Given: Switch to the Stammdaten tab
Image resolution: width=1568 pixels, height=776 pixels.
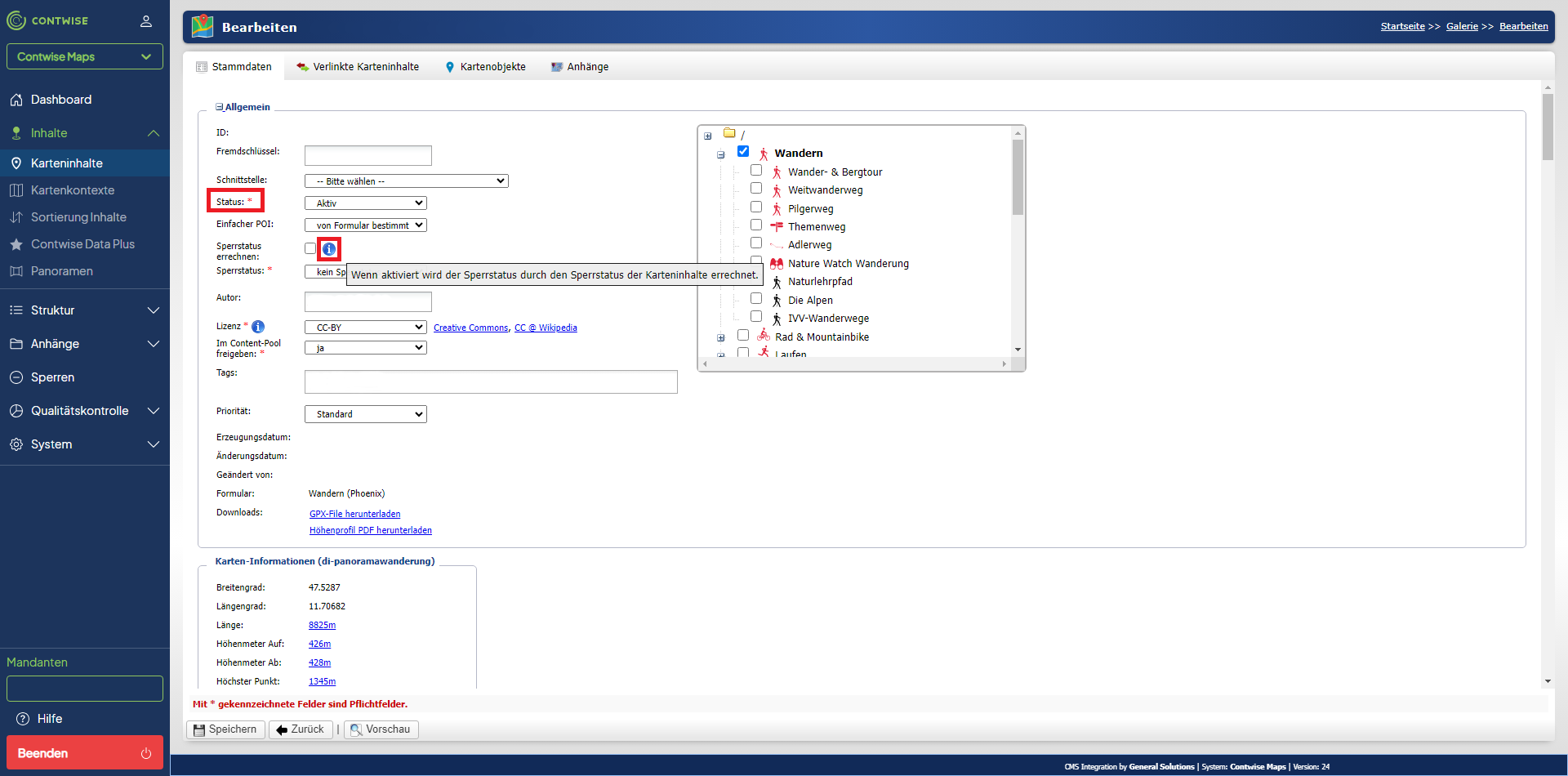Looking at the screenshot, I should click(x=234, y=67).
